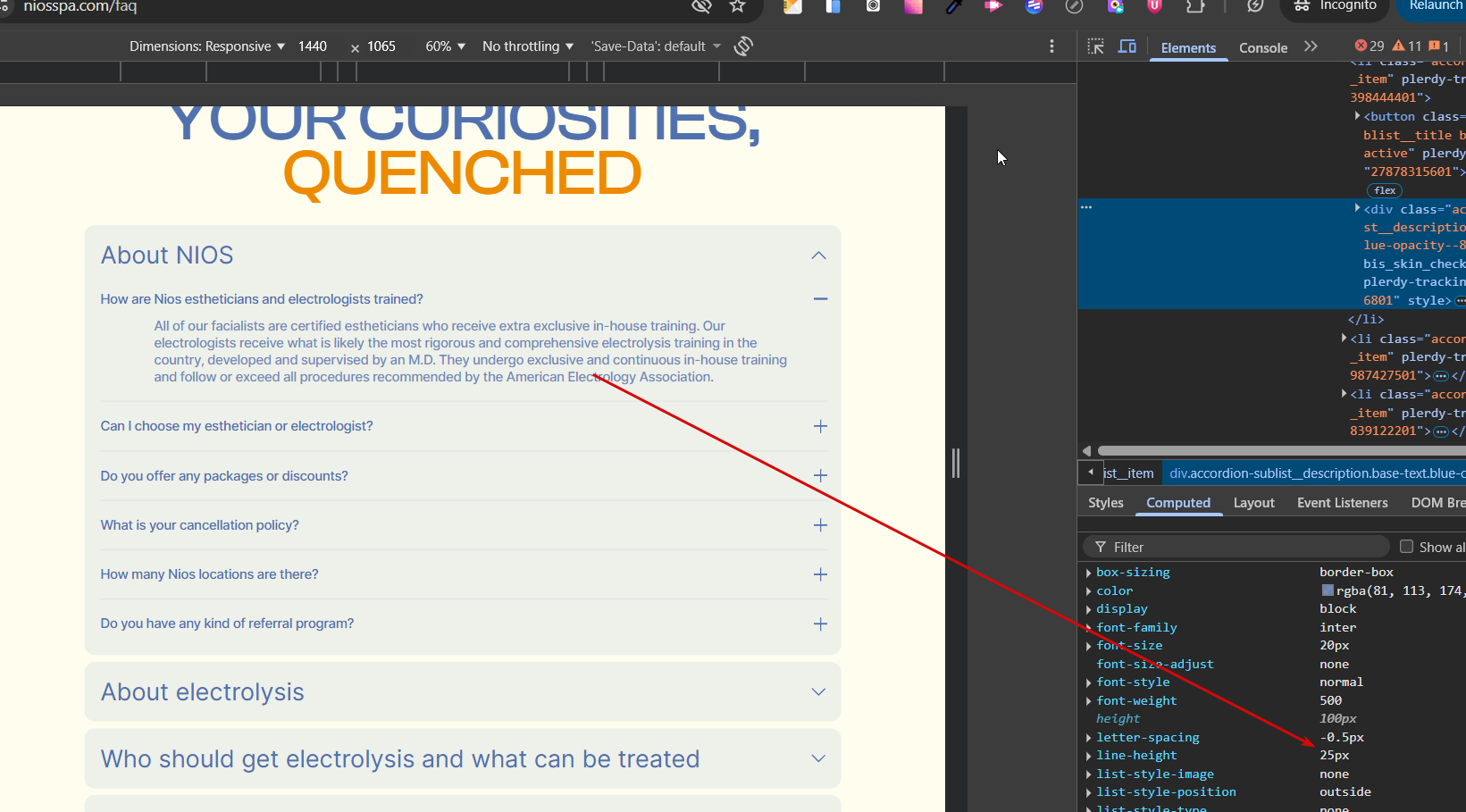Screen dimensions: 1466x812
Task: Click the rotate device orientation icon
Action: (743, 46)
